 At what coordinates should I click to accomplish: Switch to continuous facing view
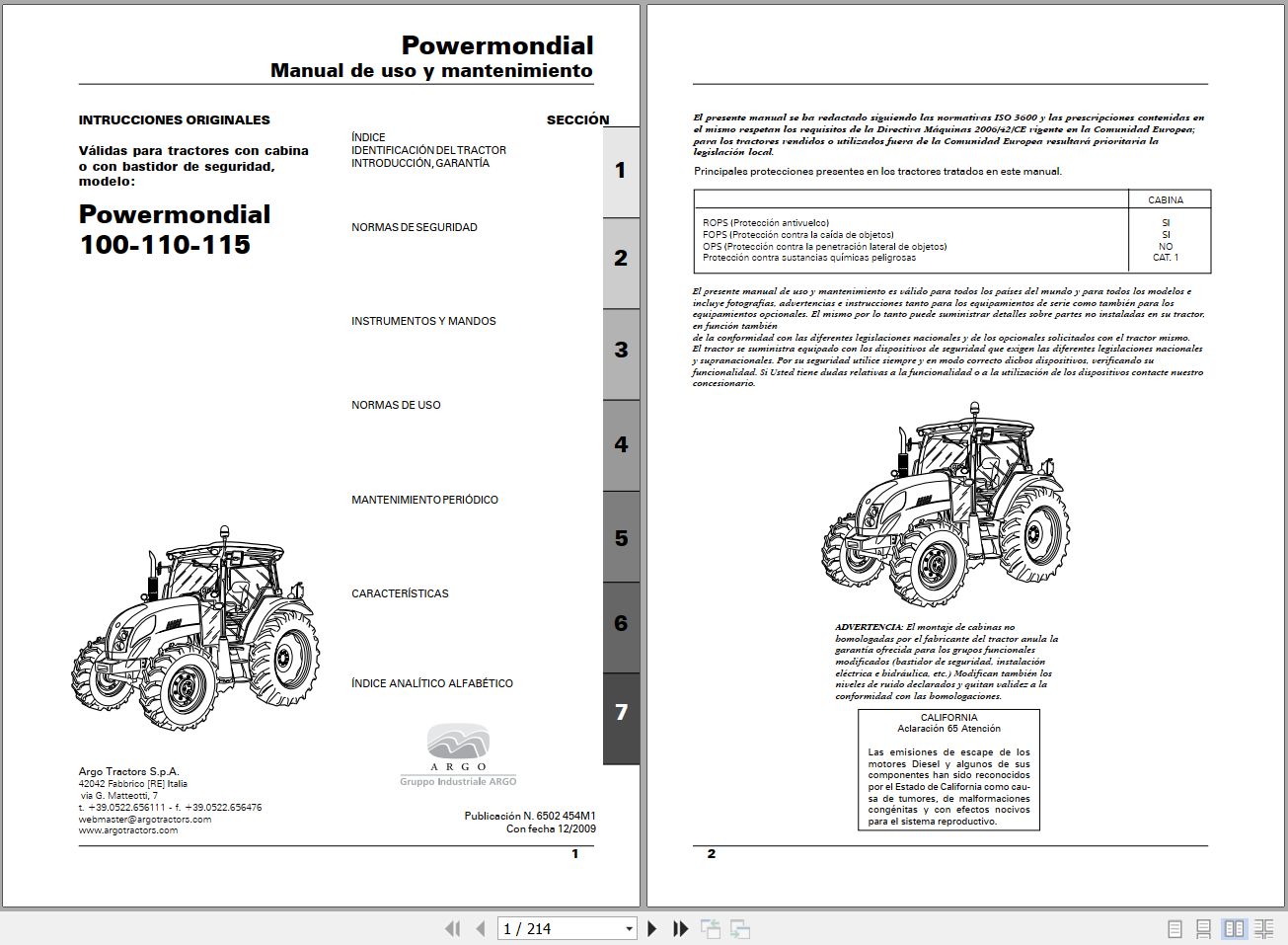1264,928
